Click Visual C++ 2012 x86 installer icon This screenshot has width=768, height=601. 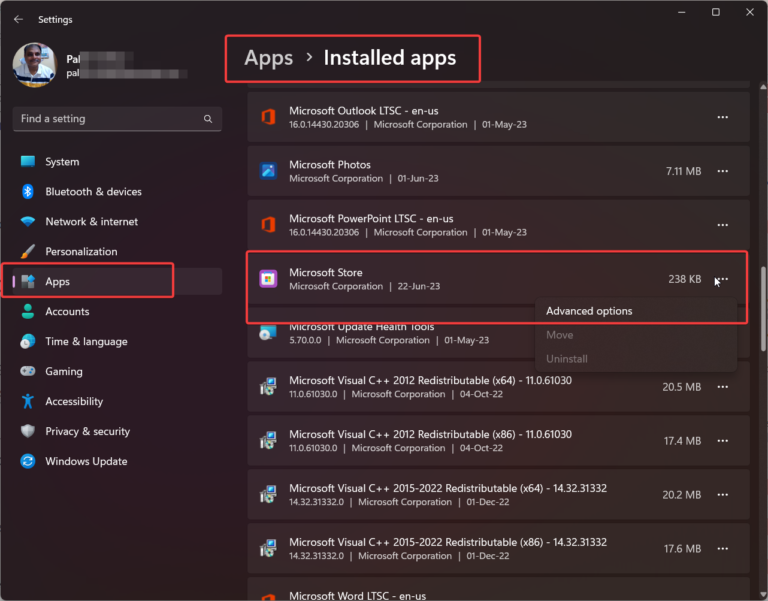268,440
